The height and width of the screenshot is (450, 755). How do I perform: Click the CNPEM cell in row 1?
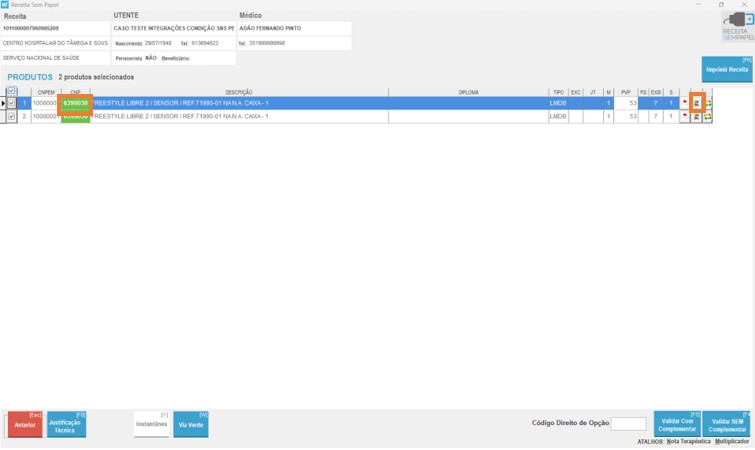click(46, 103)
